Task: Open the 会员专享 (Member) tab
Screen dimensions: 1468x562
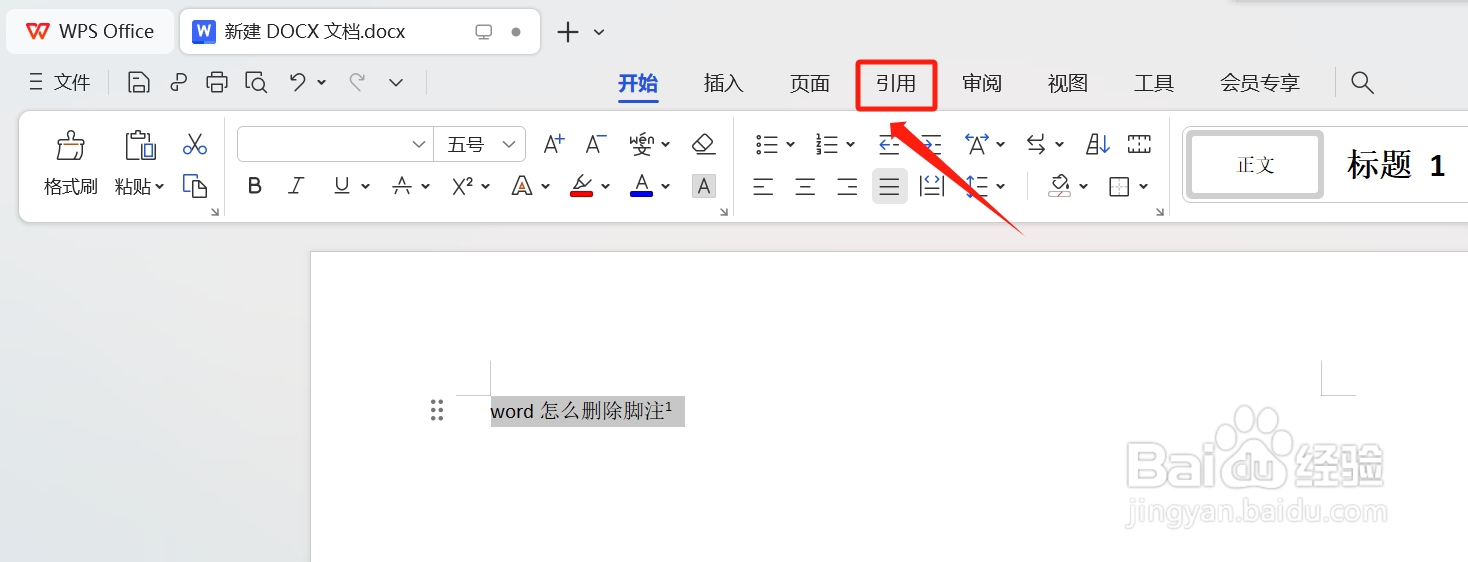Action: [x=1260, y=83]
